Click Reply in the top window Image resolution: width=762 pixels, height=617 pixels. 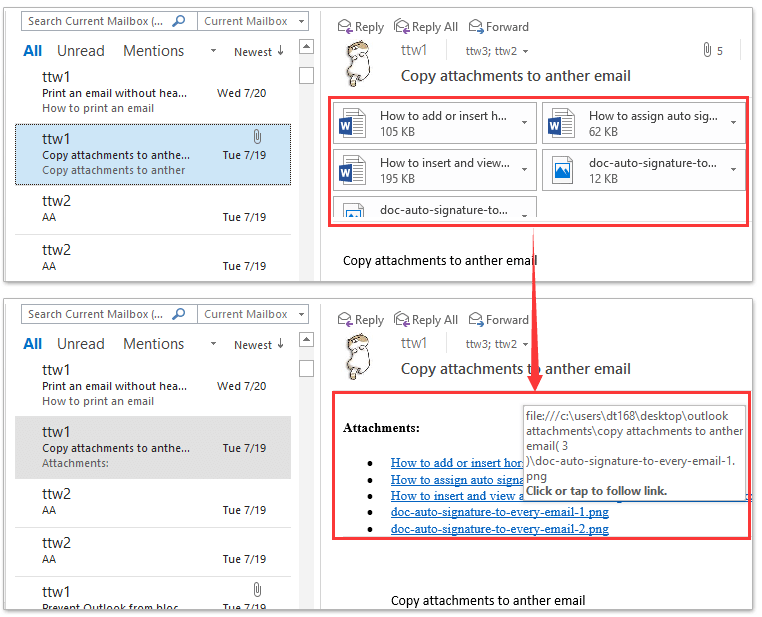click(361, 27)
